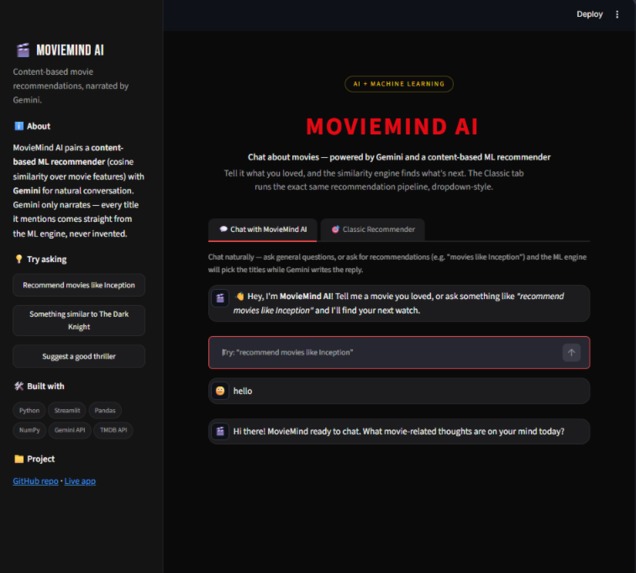Viewport: 636px width, 573px height.
Task: Select Recommend movies like Inception suggestion
Action: [x=79, y=285]
